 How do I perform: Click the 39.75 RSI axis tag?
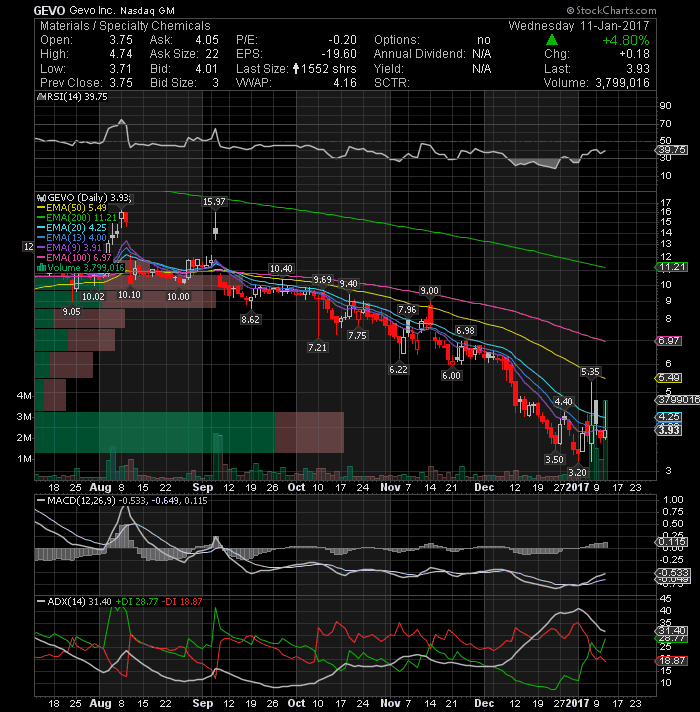673,150
